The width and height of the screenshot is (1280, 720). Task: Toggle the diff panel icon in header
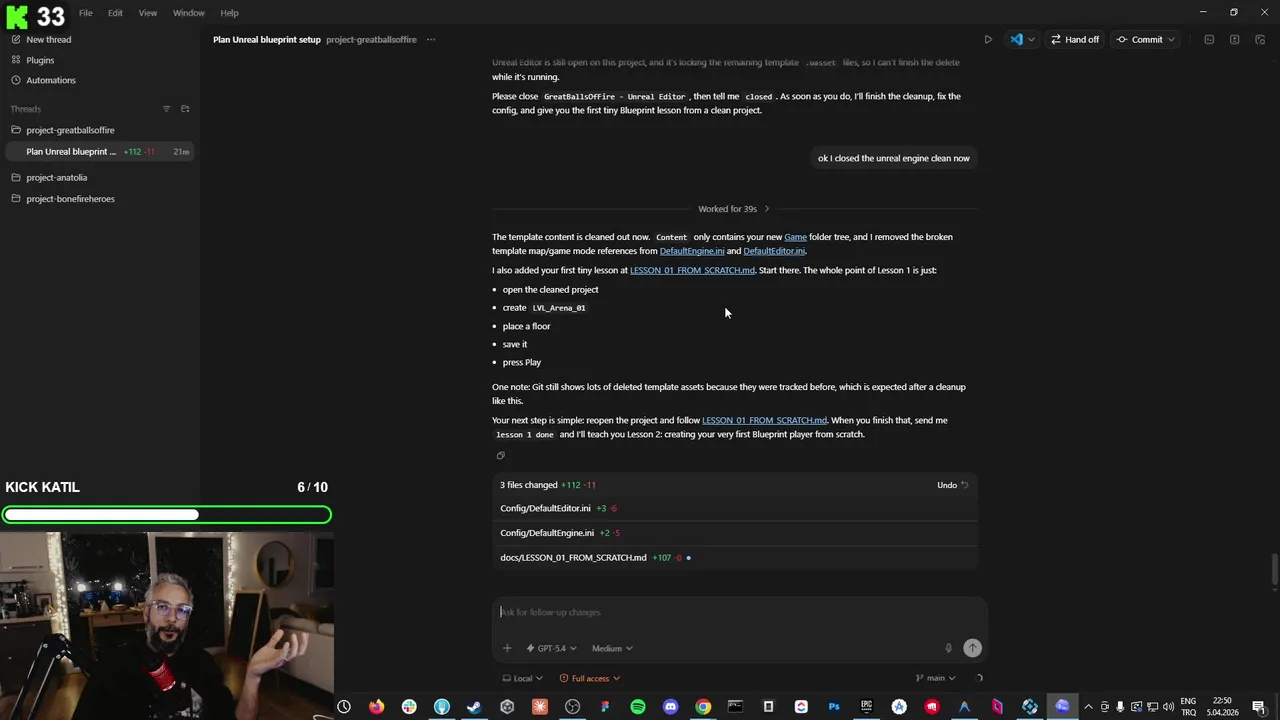tap(1234, 40)
